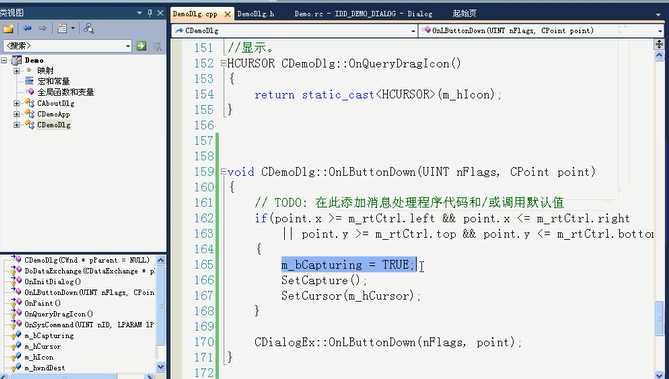Viewport: 669px width, 379px height.
Task: Click the scroll up arrow of member list
Action: 160,260
